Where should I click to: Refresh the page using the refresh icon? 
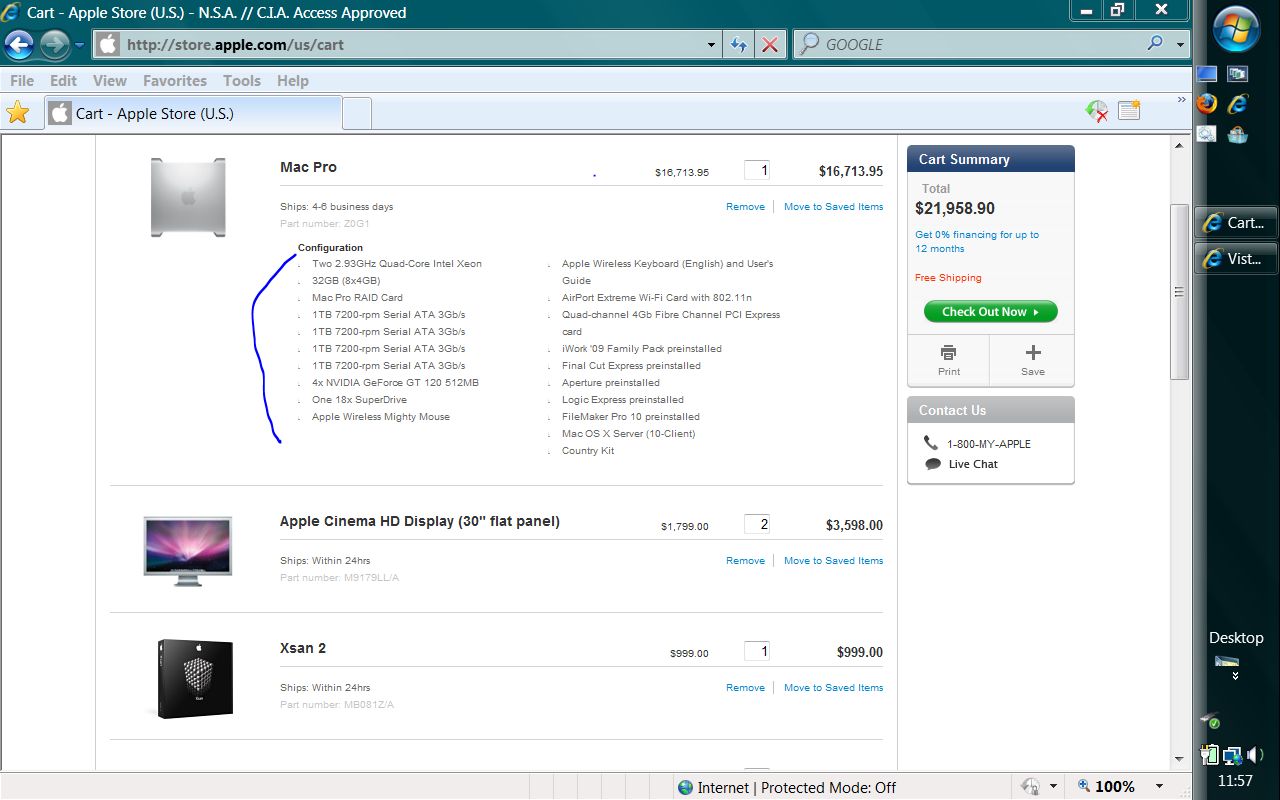click(739, 45)
